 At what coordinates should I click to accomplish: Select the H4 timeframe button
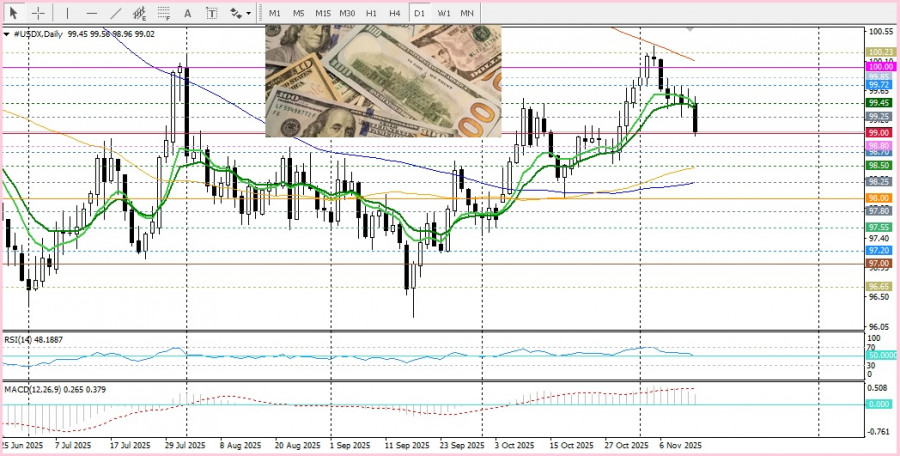[395, 13]
